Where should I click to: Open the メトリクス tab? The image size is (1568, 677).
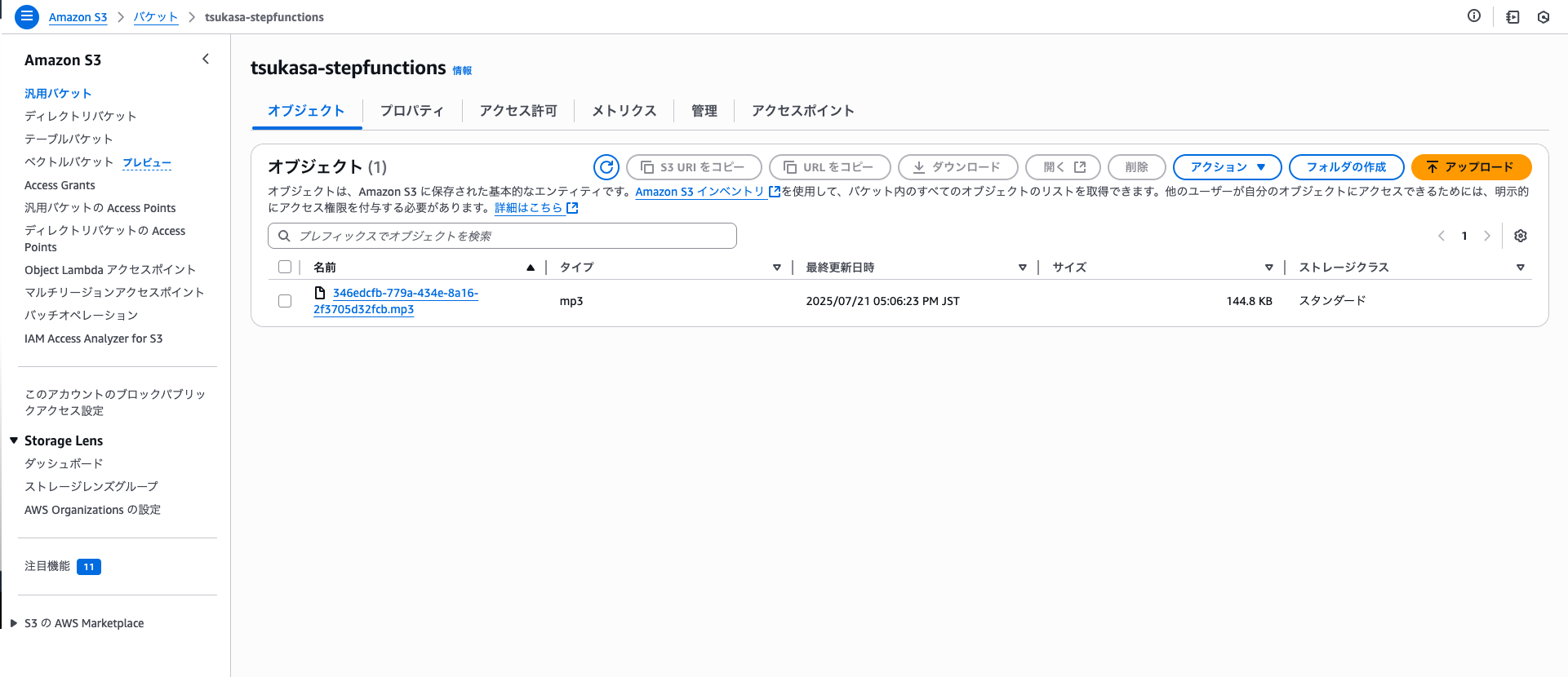[x=624, y=111]
